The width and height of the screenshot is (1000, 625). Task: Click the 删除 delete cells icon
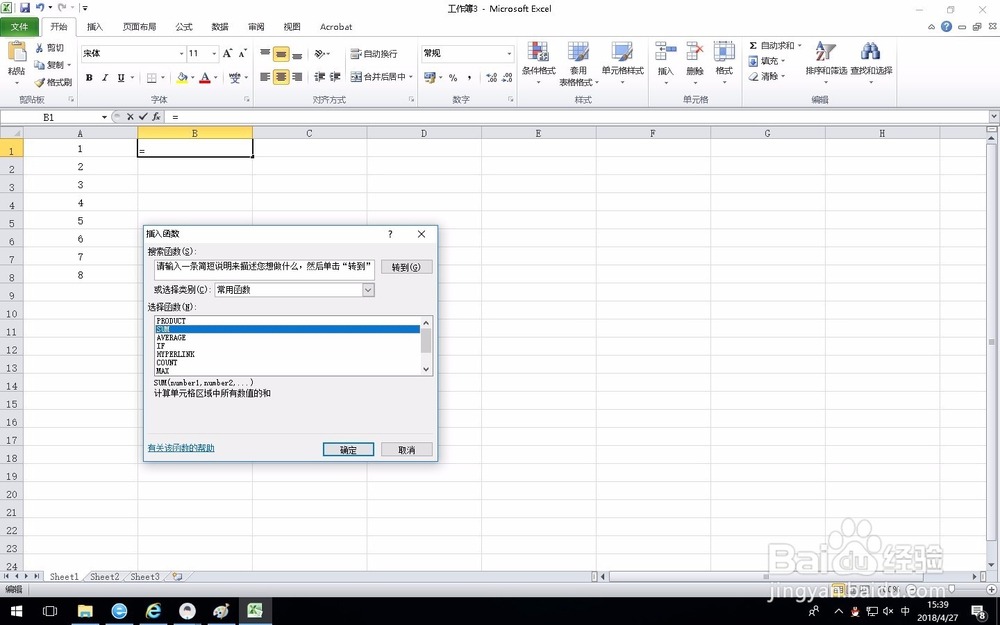(x=695, y=51)
